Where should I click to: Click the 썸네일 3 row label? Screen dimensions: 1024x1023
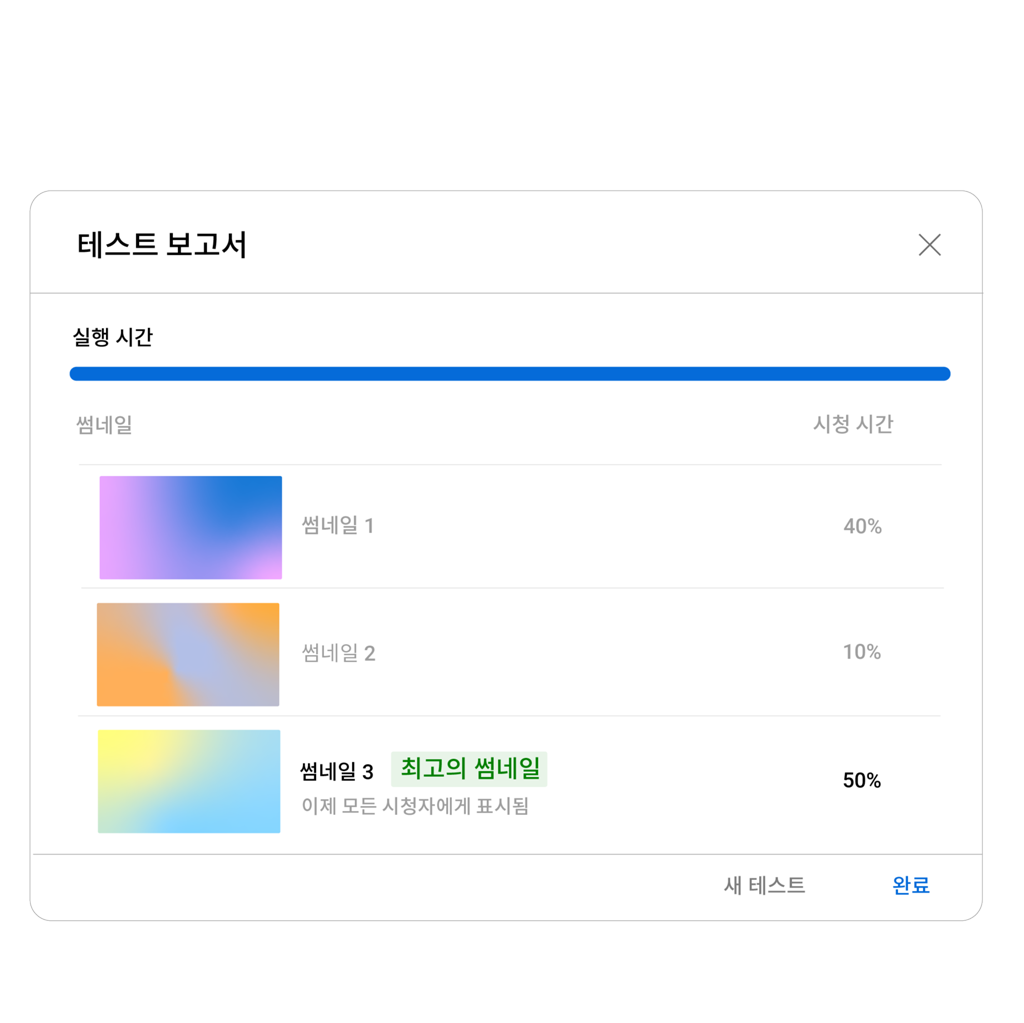pyautogui.click(x=336, y=771)
